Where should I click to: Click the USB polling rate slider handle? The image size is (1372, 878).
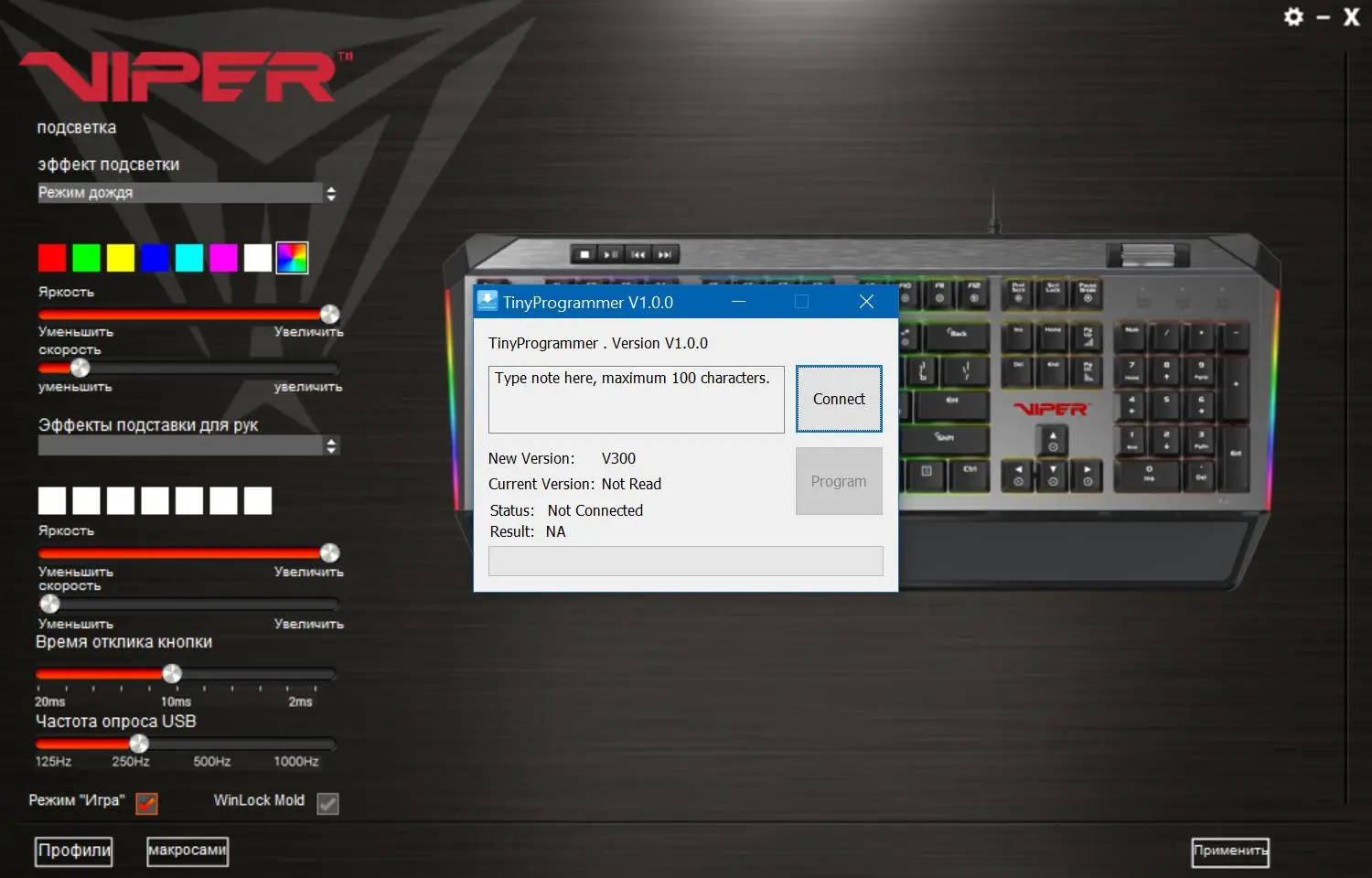(x=139, y=743)
